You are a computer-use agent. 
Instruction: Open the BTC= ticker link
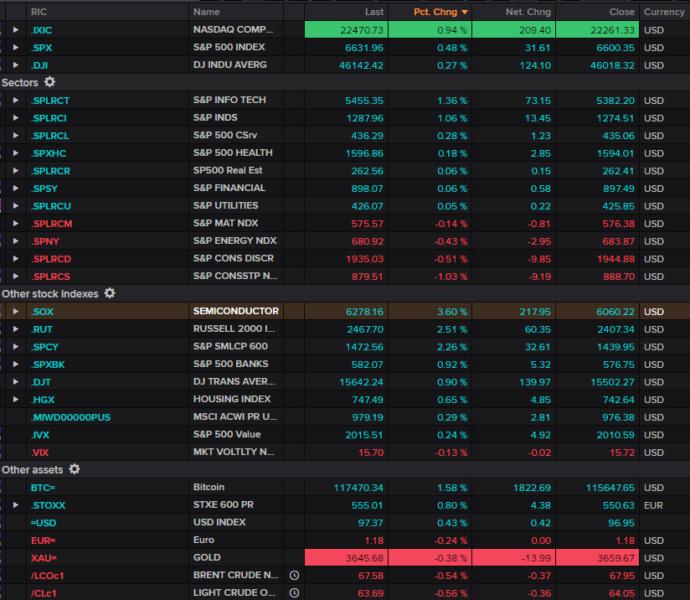tap(43, 488)
